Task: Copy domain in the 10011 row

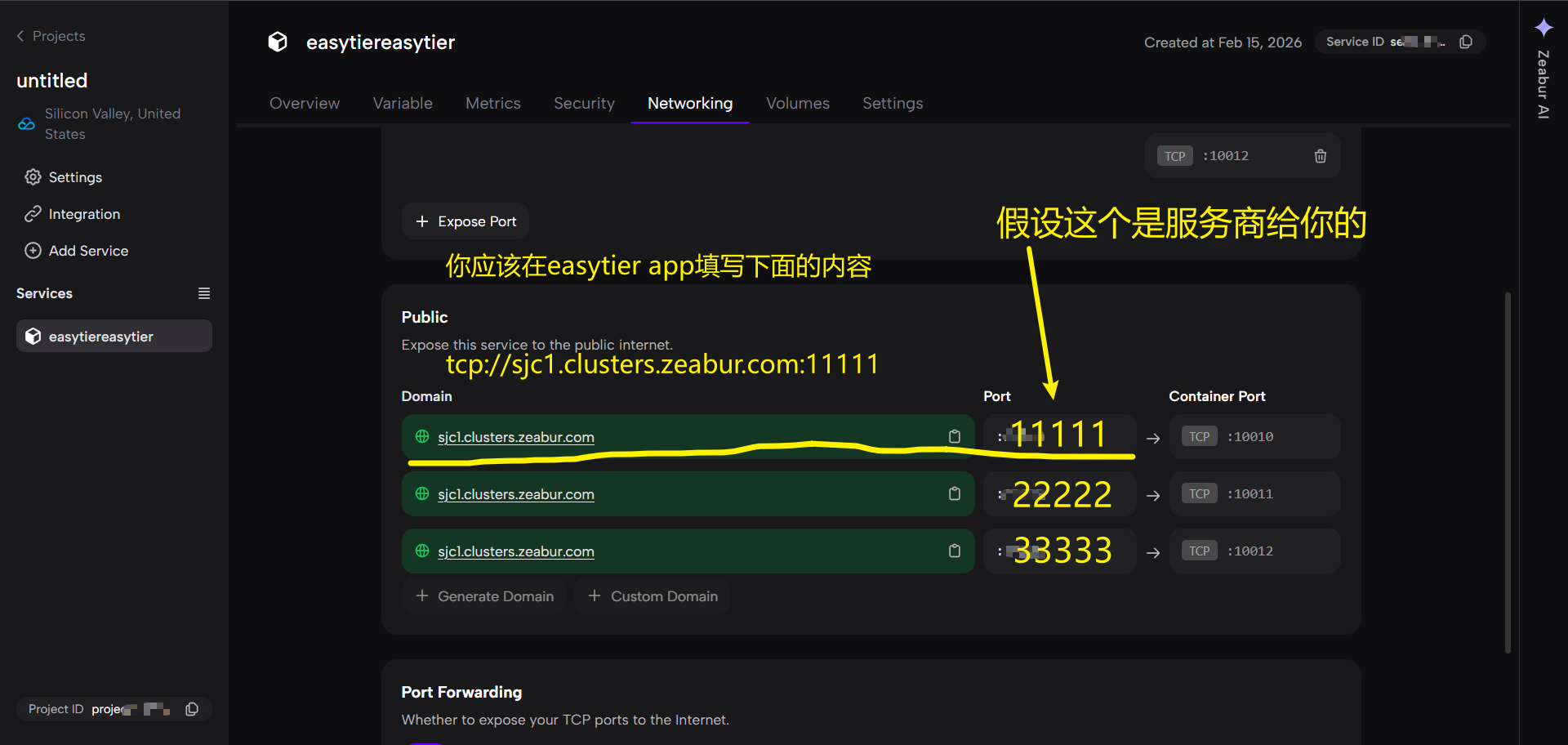Action: 954,494
